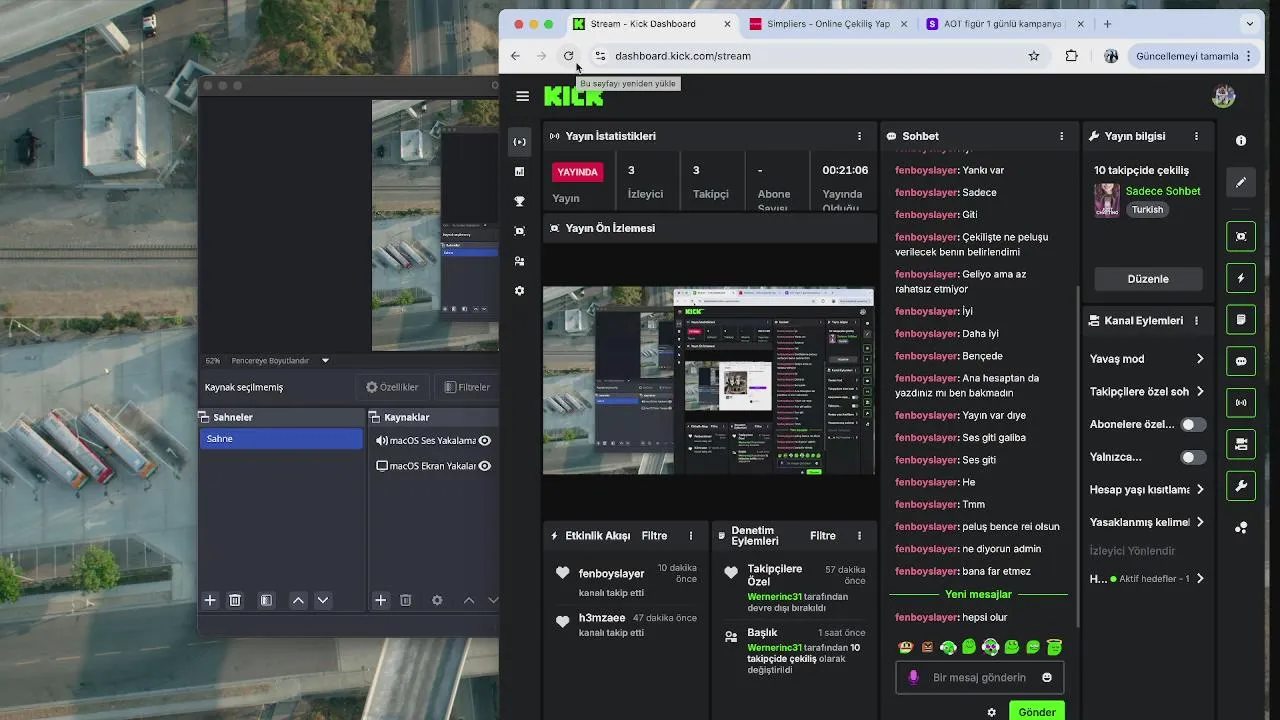Open Kanal Eylemleri panel options menu
This screenshot has width=1280, height=720.
(1196, 321)
